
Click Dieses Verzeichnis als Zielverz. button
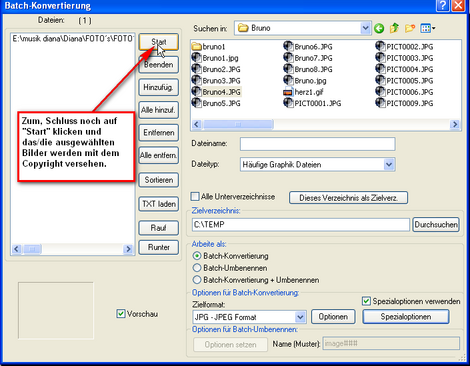(348, 198)
